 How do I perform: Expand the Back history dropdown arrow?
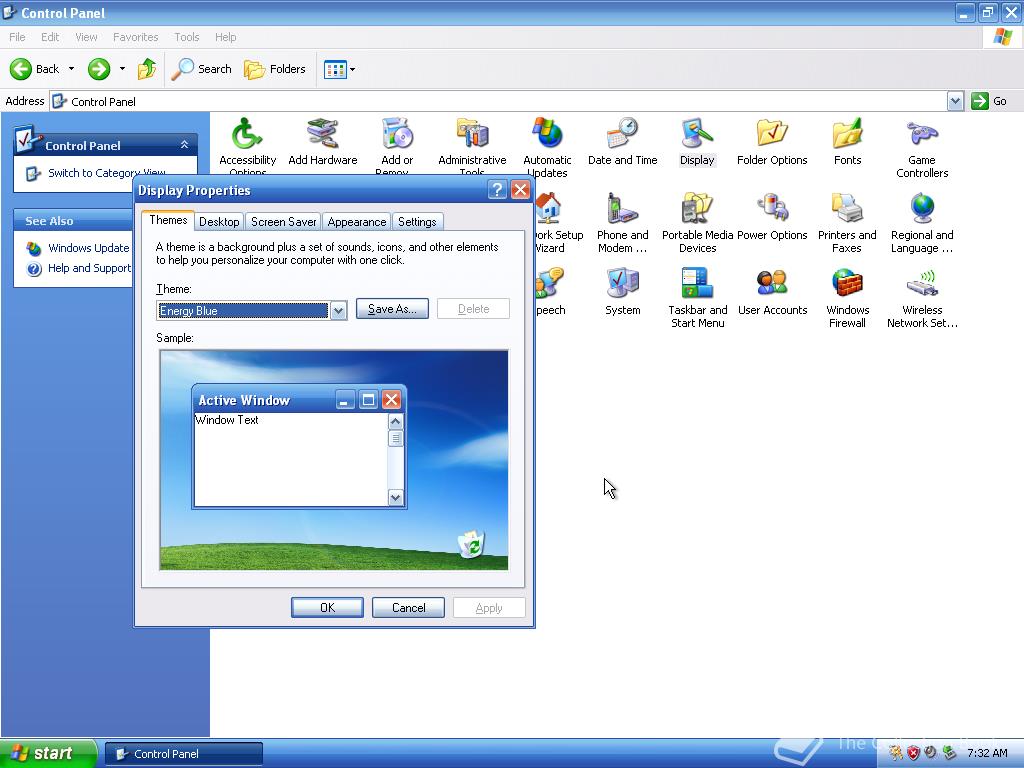(71, 69)
